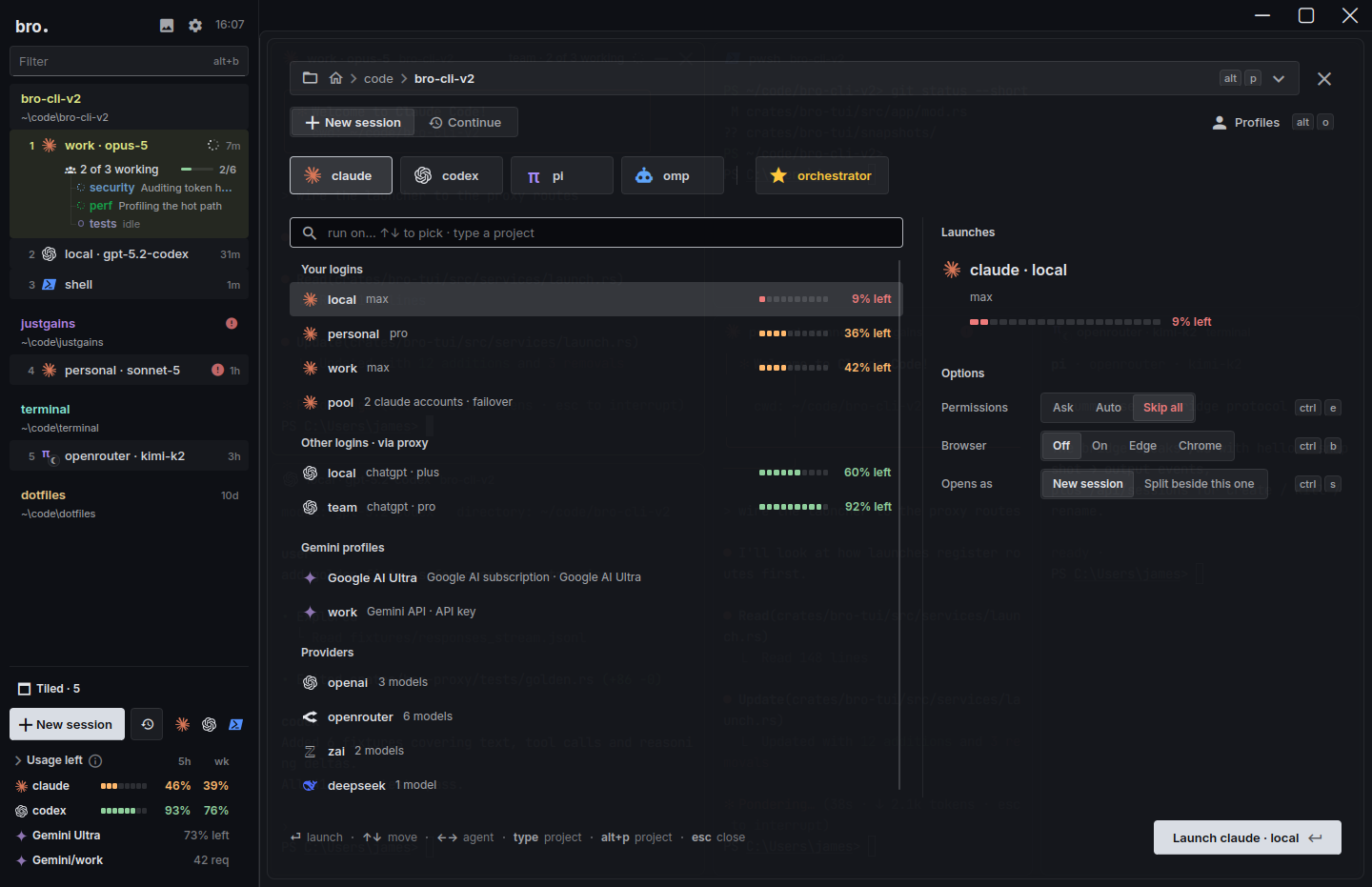The width and height of the screenshot is (1372, 887).
Task: Select the orchestrator agent tab
Action: 822,175
